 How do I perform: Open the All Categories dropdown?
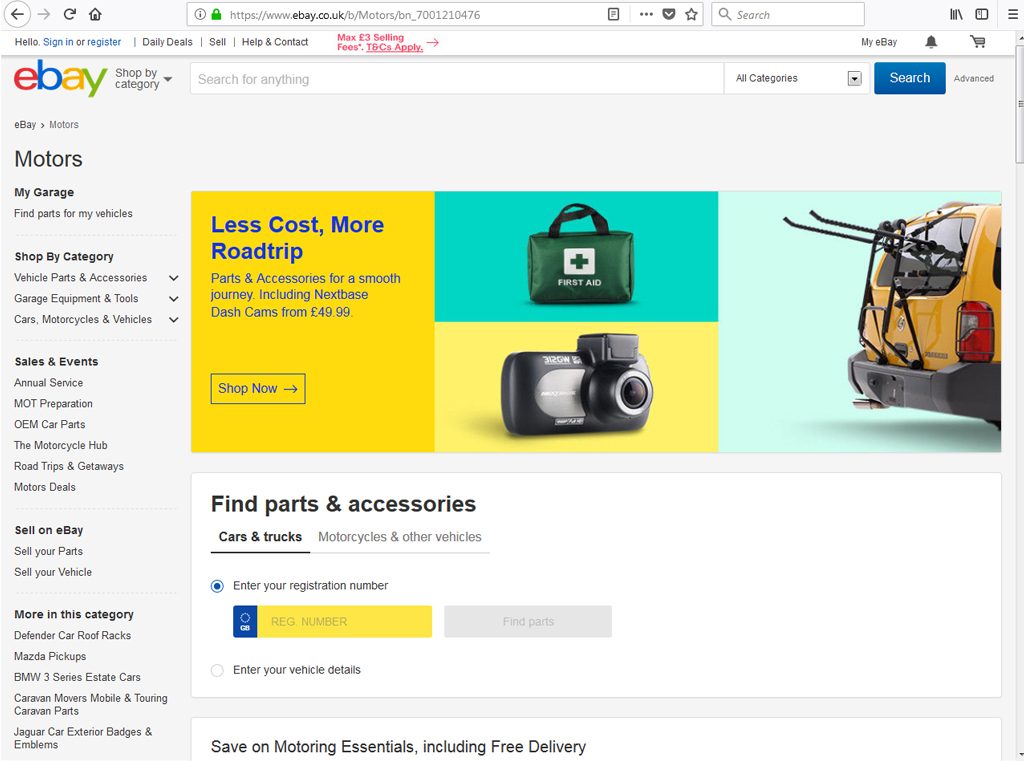pyautogui.click(x=798, y=78)
